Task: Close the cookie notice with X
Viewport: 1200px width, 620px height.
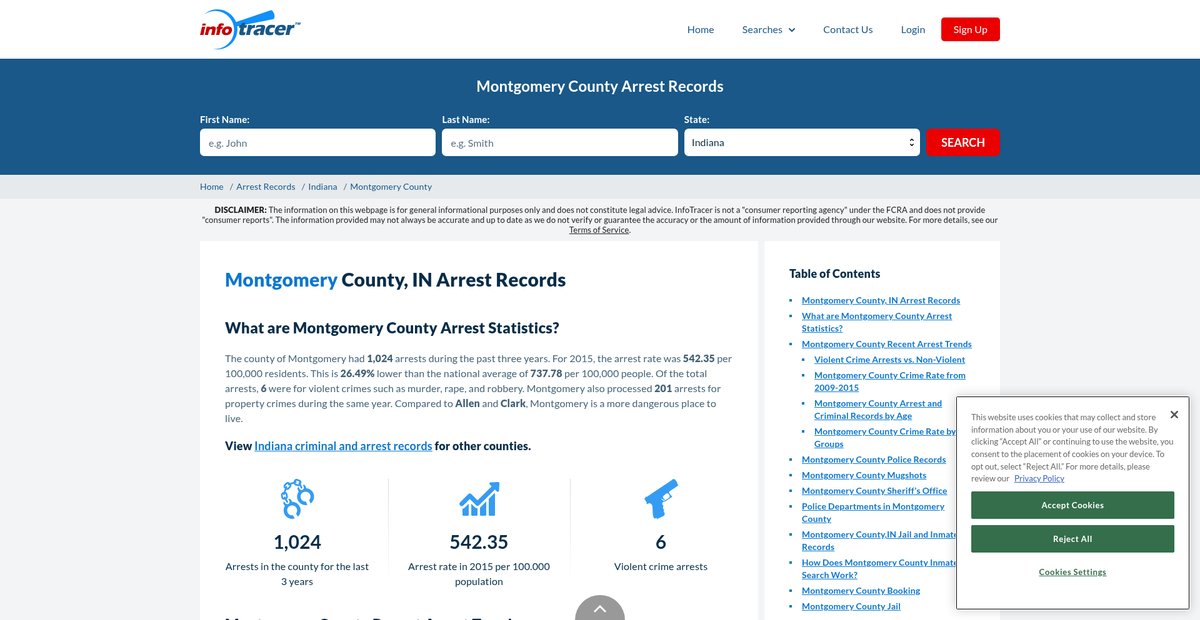Action: pyautogui.click(x=1174, y=414)
